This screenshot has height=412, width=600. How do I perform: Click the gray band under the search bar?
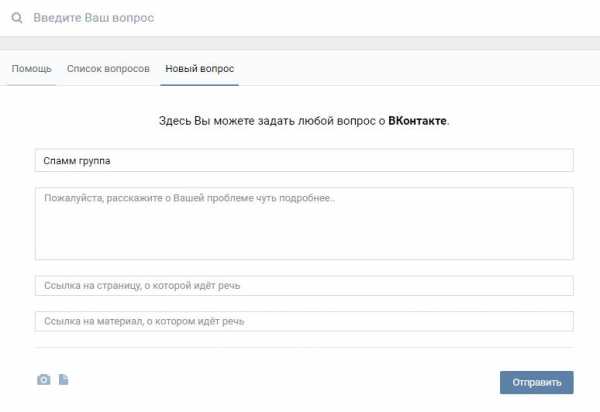click(300, 44)
